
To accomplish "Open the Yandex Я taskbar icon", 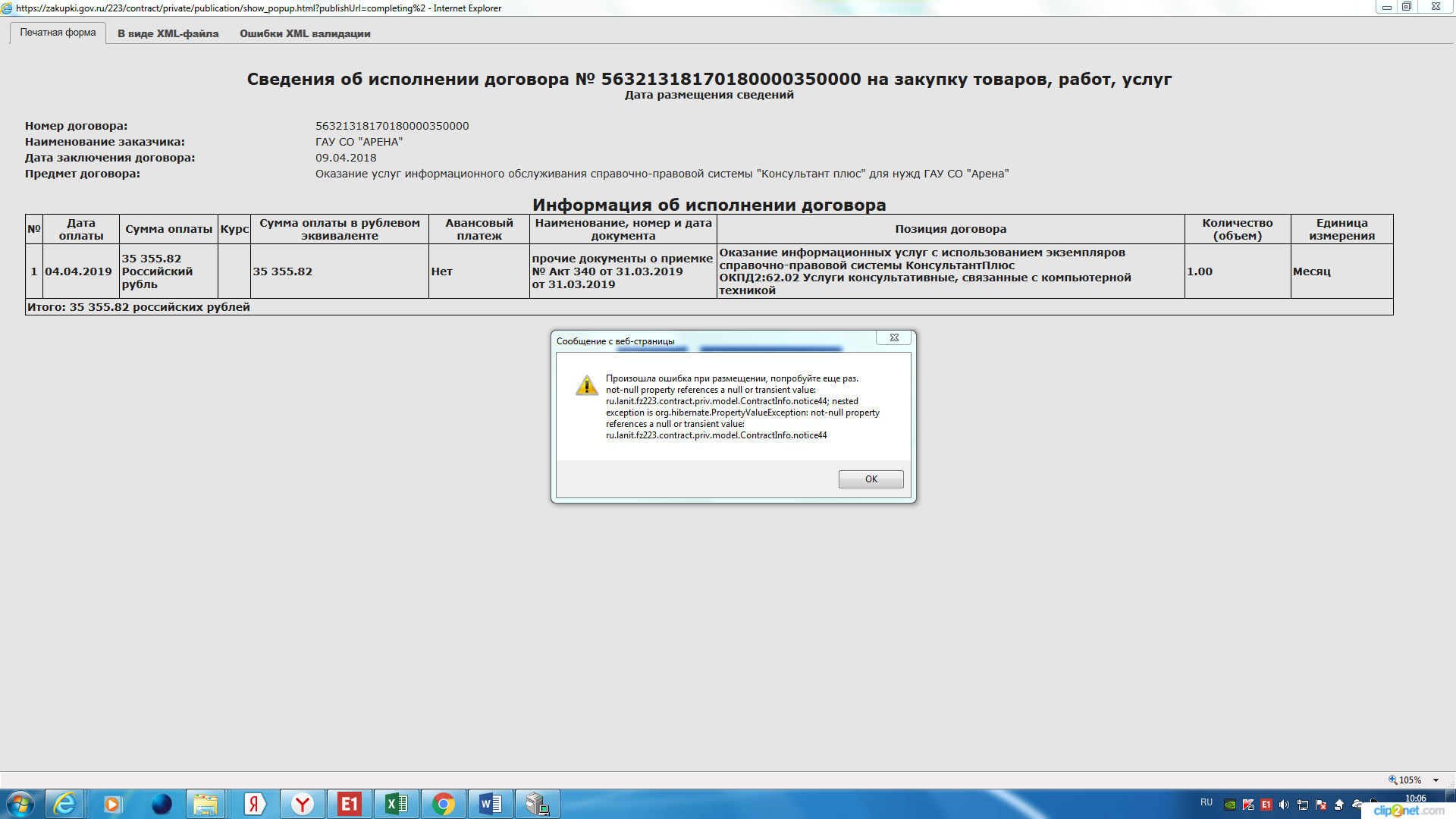I will pyautogui.click(x=255, y=804).
